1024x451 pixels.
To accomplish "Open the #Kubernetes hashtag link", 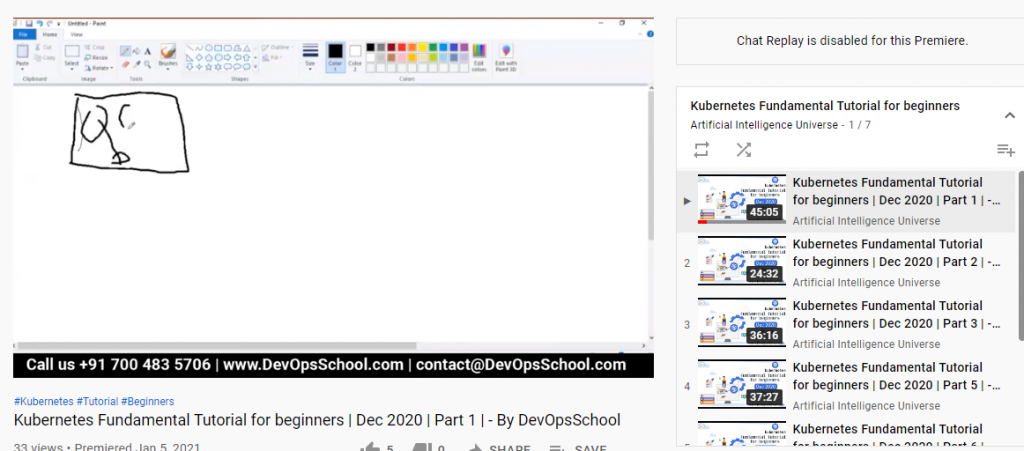I will 43,401.
